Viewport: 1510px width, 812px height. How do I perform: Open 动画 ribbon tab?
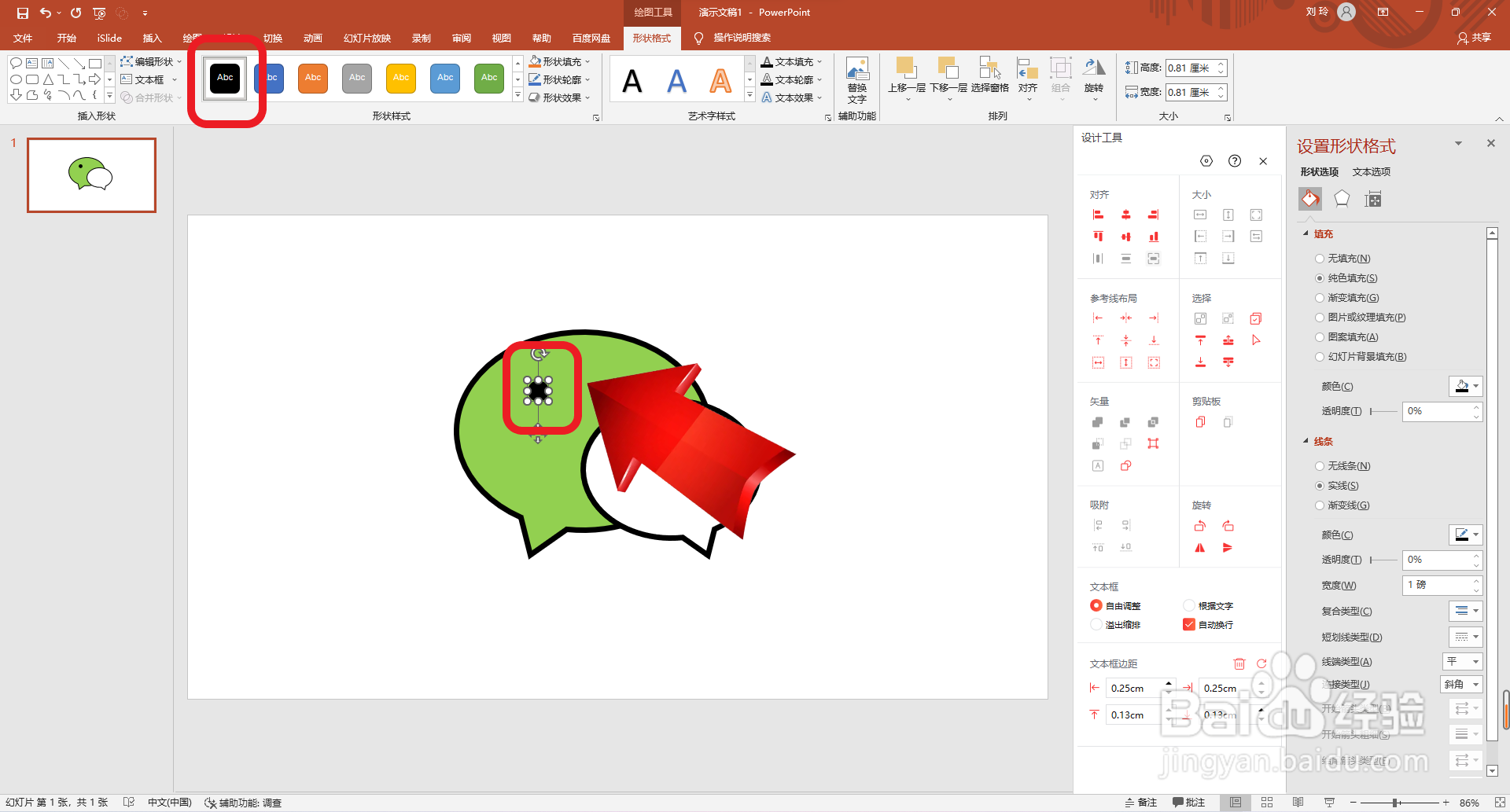point(313,38)
